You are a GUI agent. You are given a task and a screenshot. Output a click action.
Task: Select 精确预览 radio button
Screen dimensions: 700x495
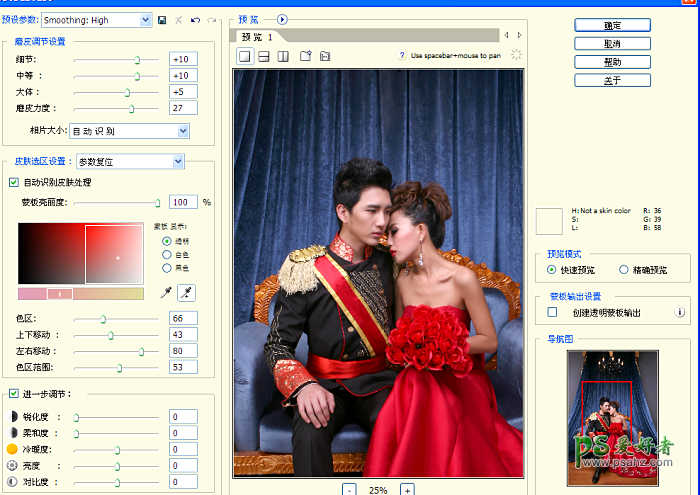coord(625,269)
